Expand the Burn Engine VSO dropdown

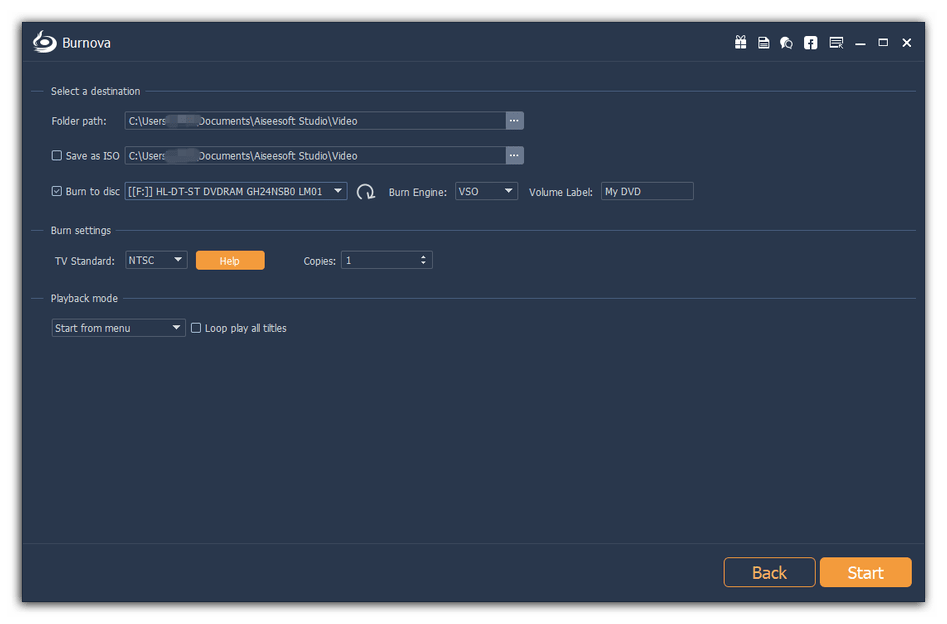[508, 191]
